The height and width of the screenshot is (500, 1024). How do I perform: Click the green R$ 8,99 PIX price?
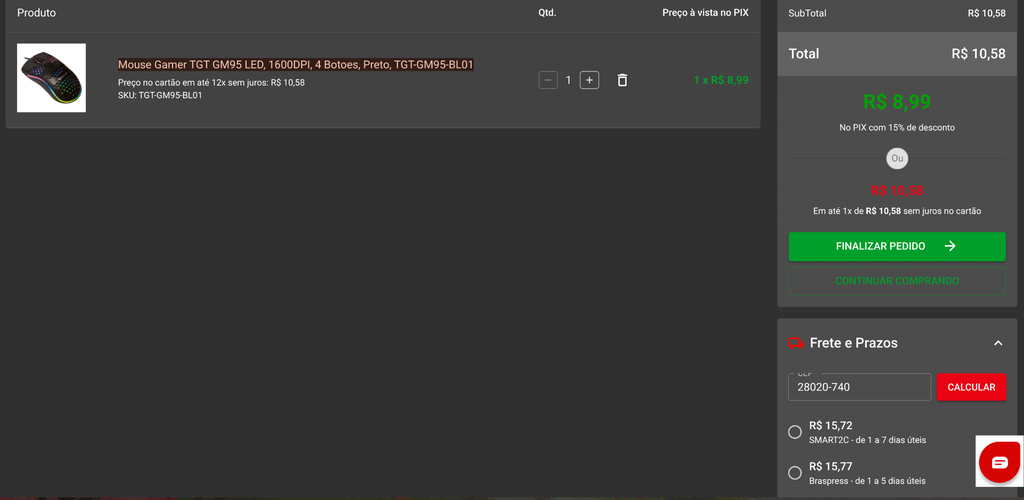896,102
